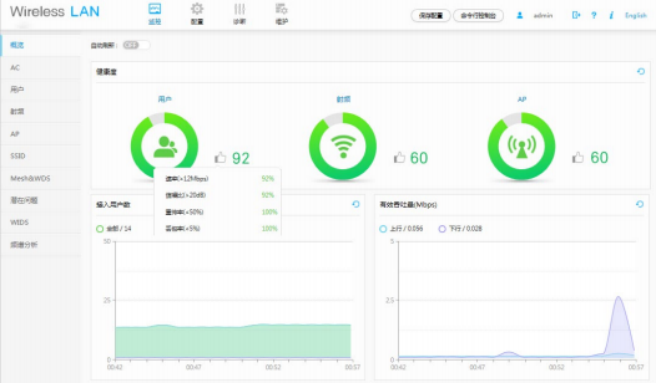Click tooltip row "(<5%)" showing 100%
Screen dimensions: 657x383
pos(220,228)
